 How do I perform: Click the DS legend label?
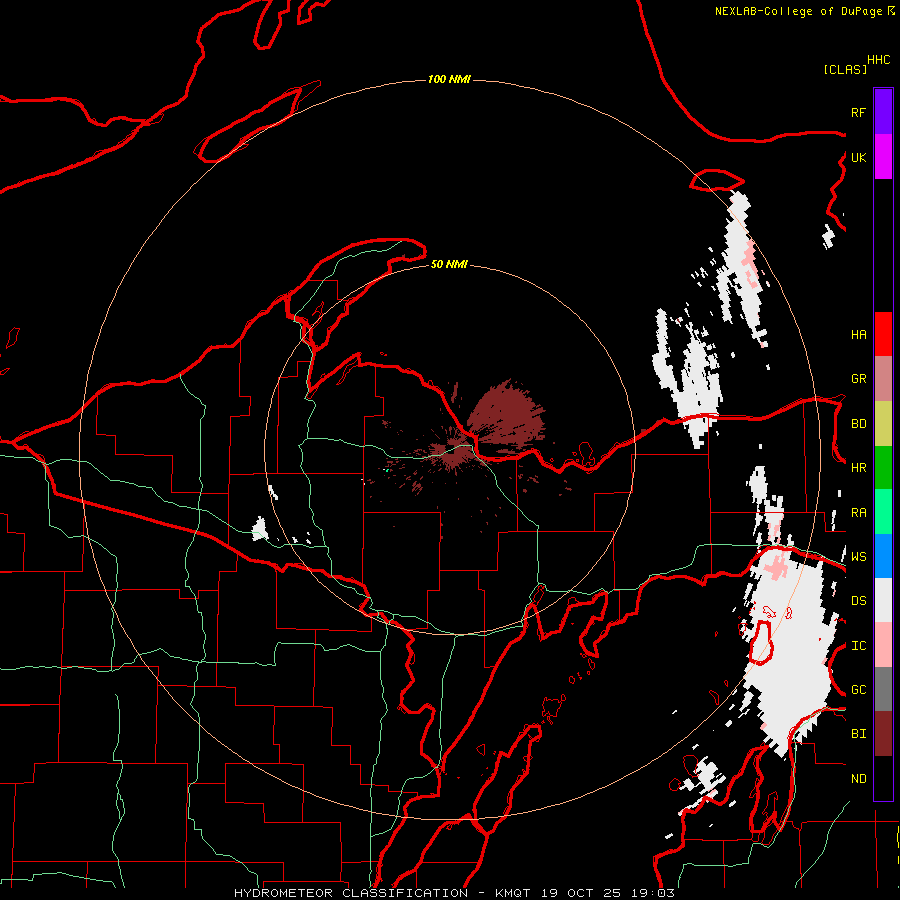coord(858,601)
